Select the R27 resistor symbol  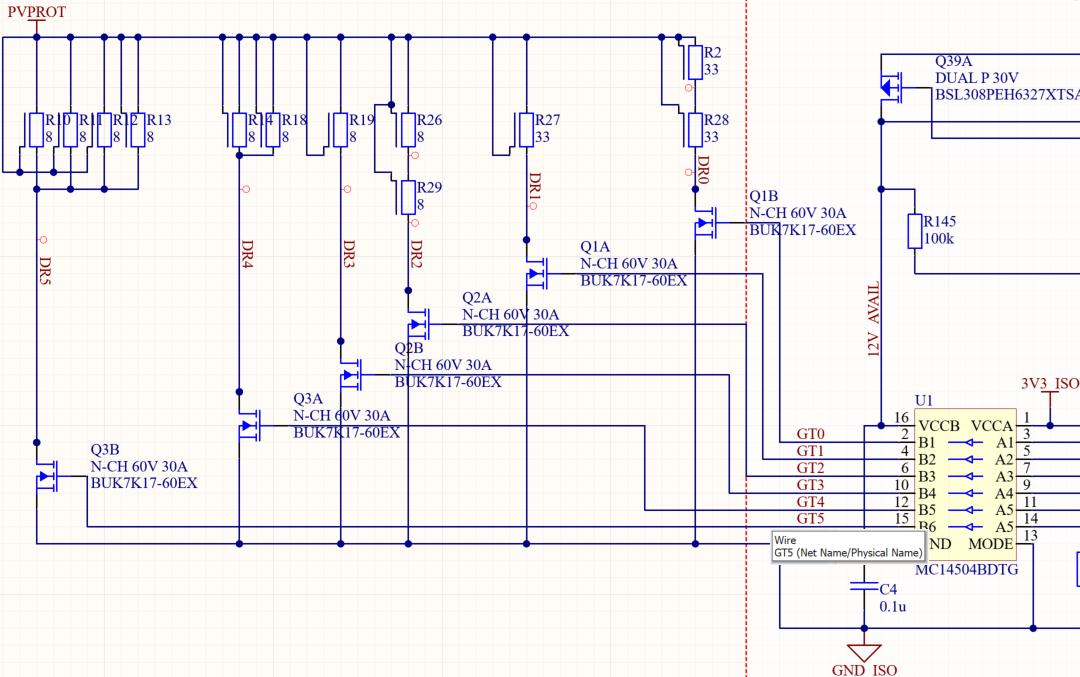click(526, 130)
